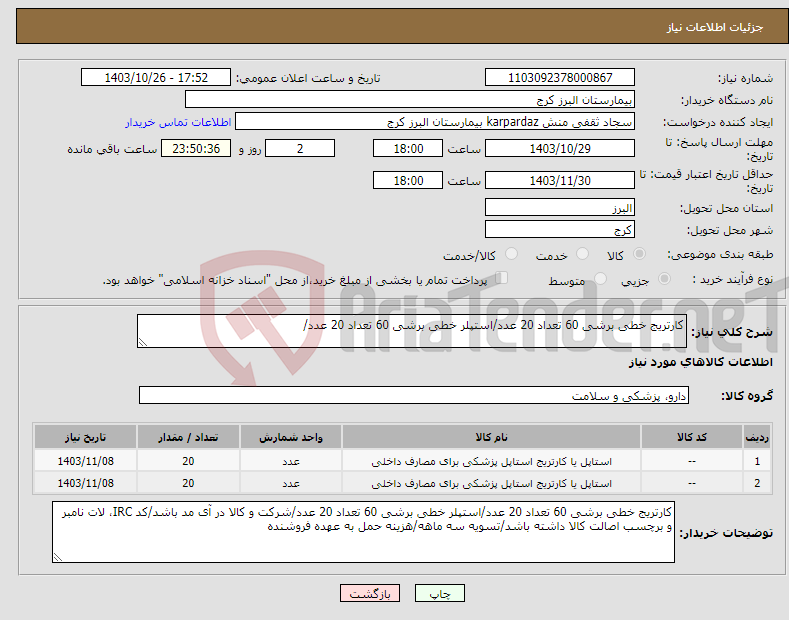Click the resize grip of description textarea

[x=143, y=342]
